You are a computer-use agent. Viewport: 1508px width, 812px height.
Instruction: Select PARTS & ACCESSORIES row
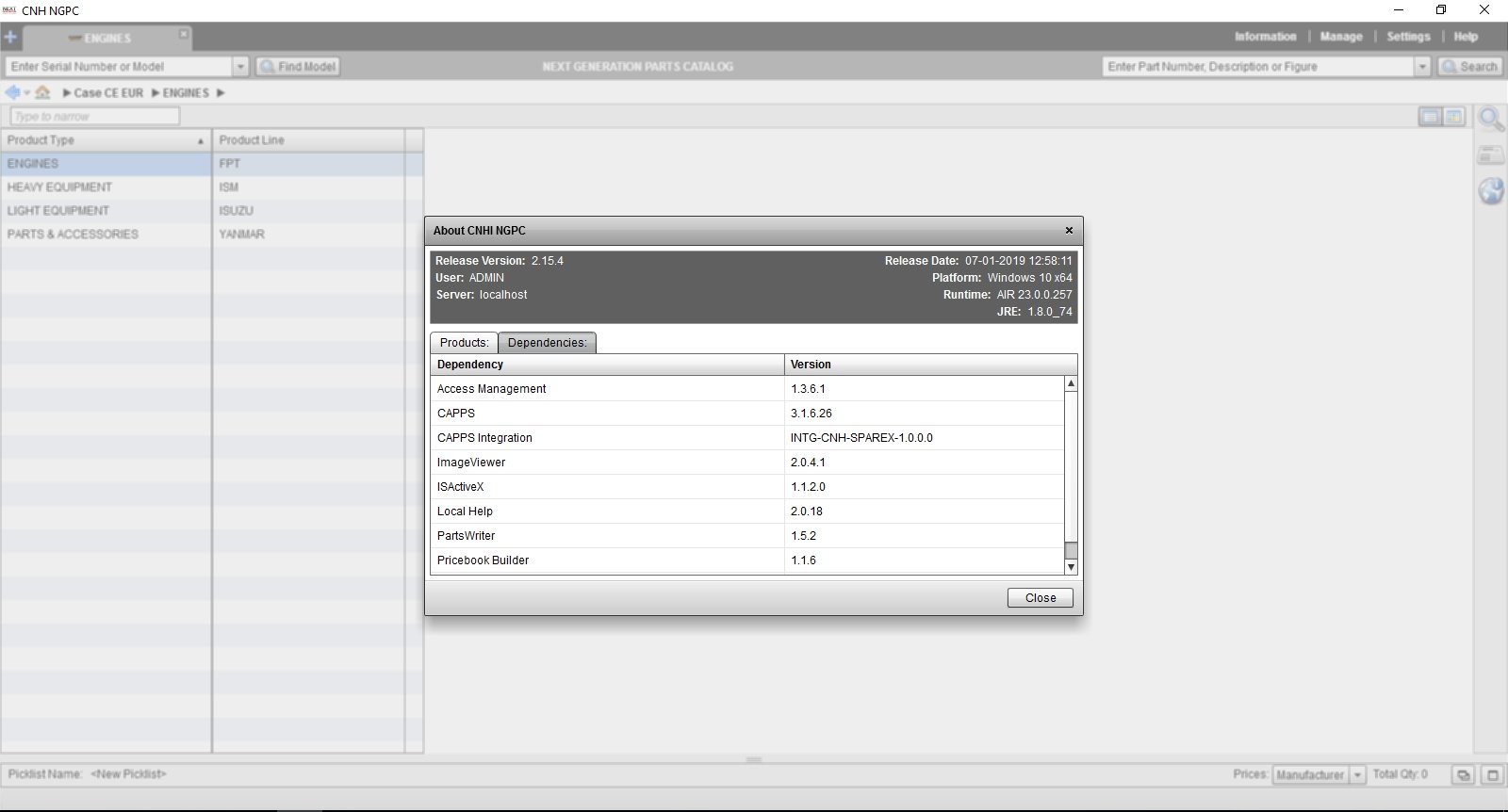click(106, 235)
